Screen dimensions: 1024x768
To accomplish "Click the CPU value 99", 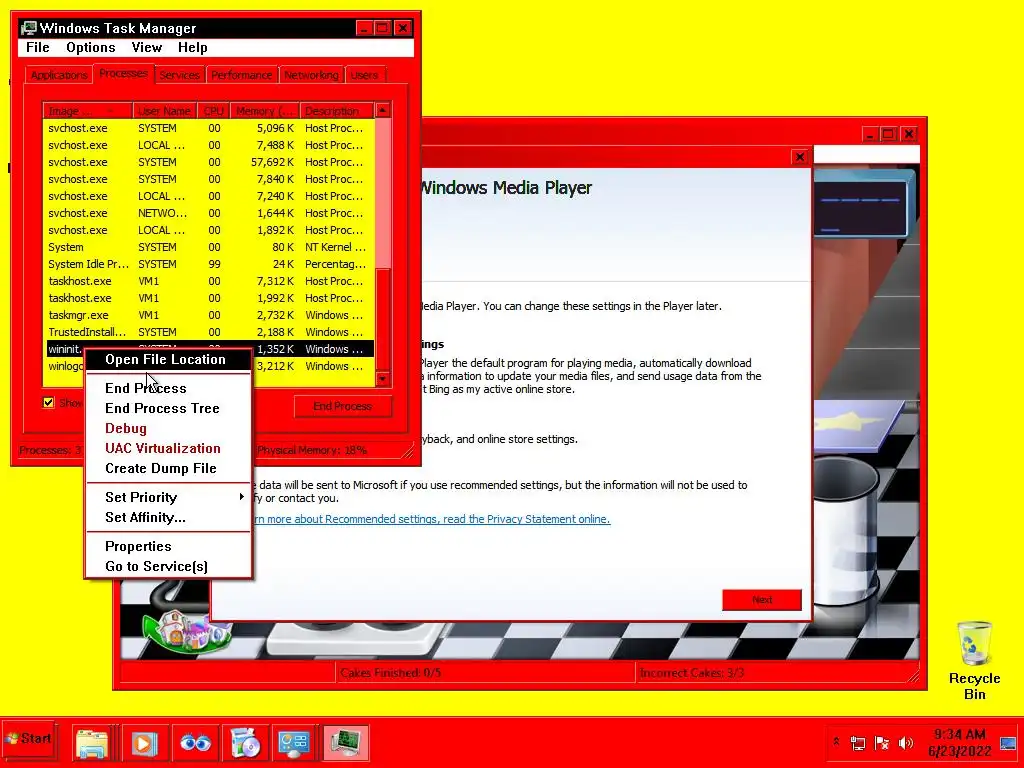I will [214, 264].
